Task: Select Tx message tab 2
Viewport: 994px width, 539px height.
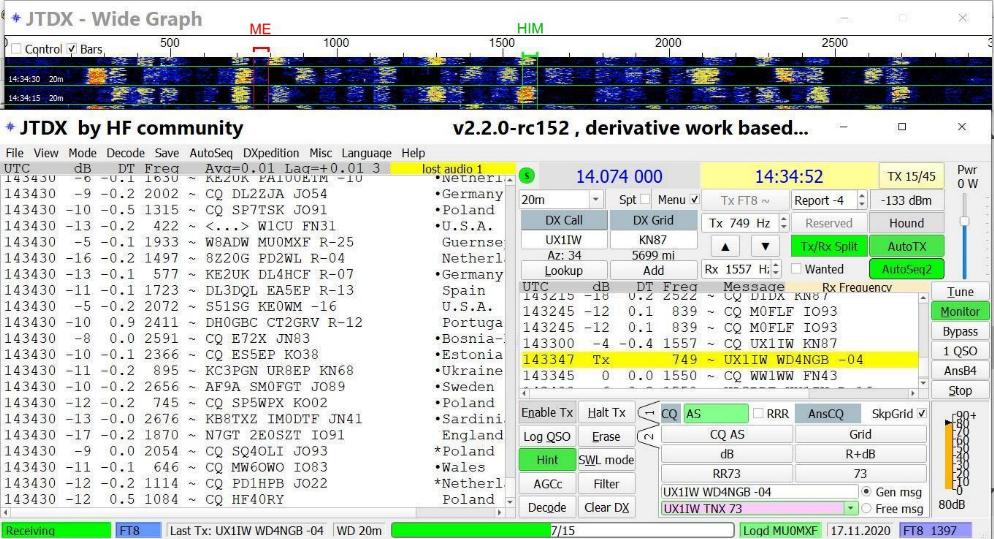Action: click(648, 438)
